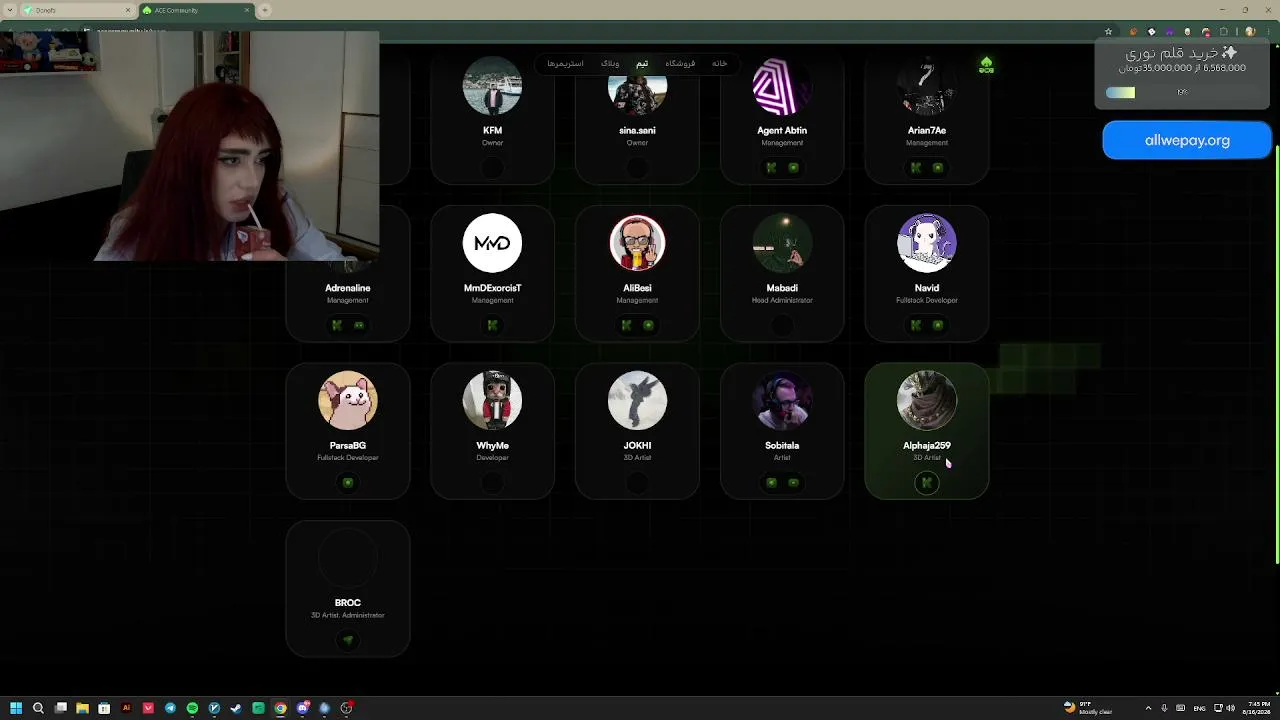Click Arian7Ae's avatar
Image resolution: width=1280 pixels, height=720 pixels.
click(927, 86)
